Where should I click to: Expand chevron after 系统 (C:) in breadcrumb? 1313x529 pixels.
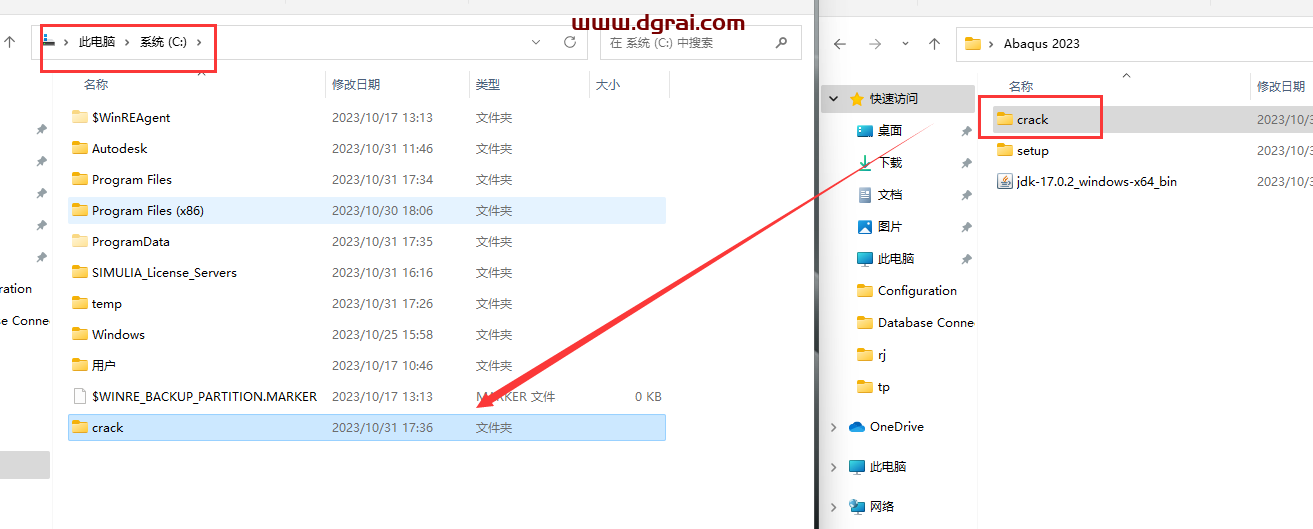(x=199, y=42)
